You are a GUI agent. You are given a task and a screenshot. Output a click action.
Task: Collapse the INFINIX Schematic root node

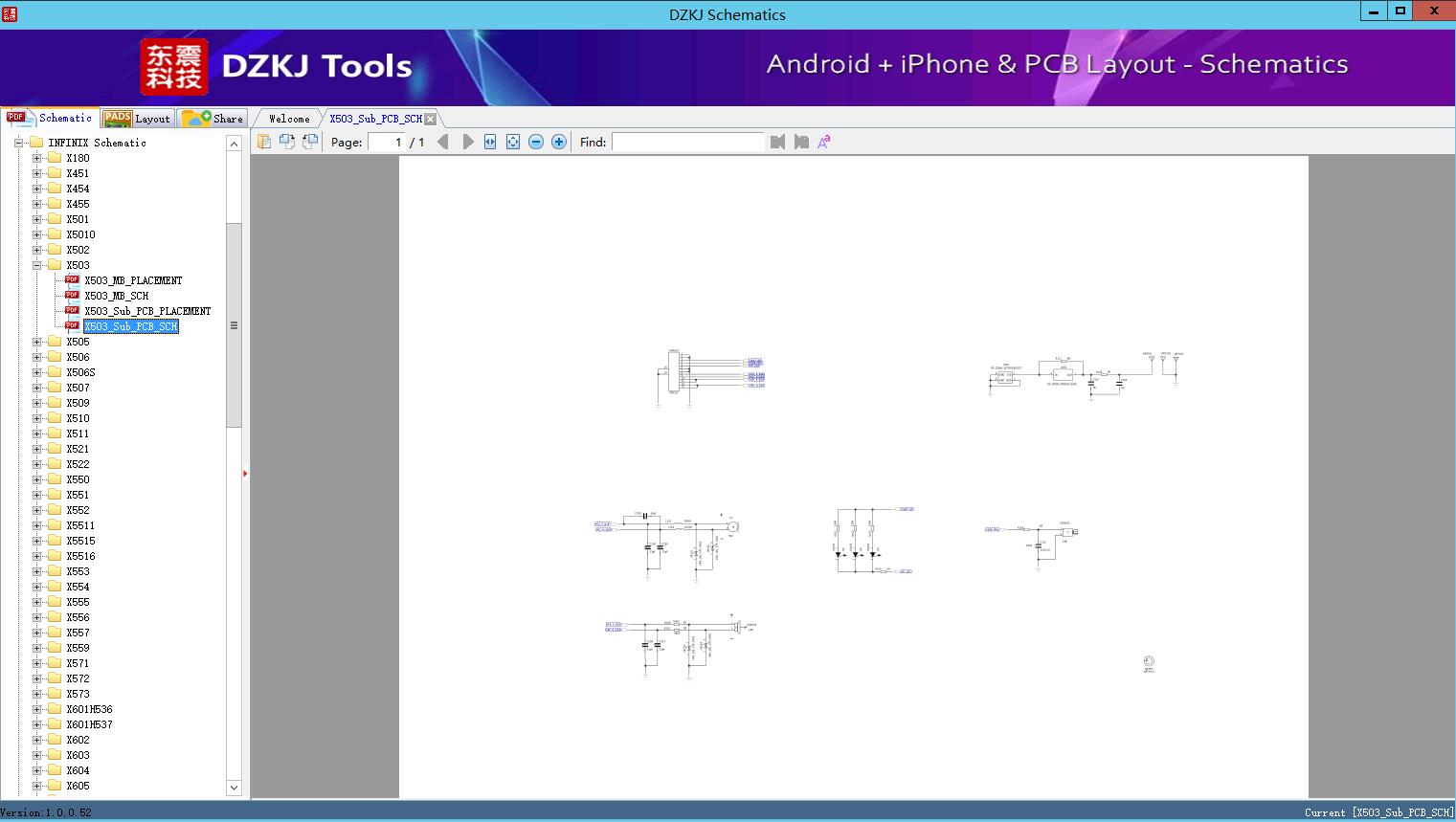point(18,143)
